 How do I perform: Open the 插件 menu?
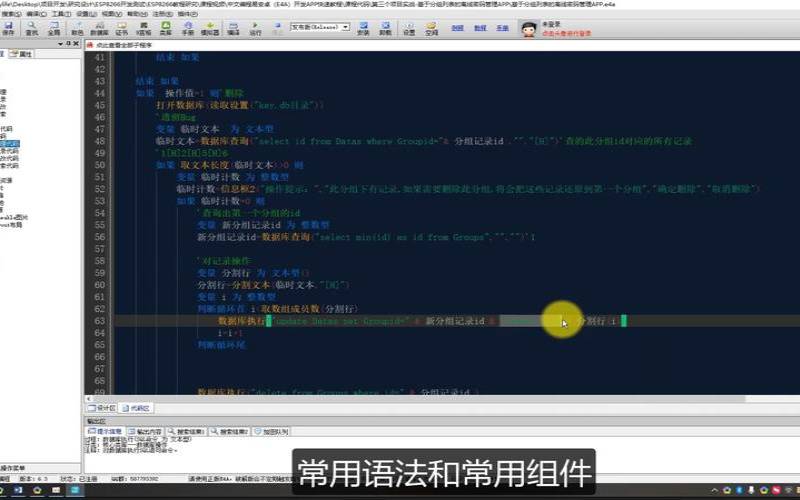point(187,14)
